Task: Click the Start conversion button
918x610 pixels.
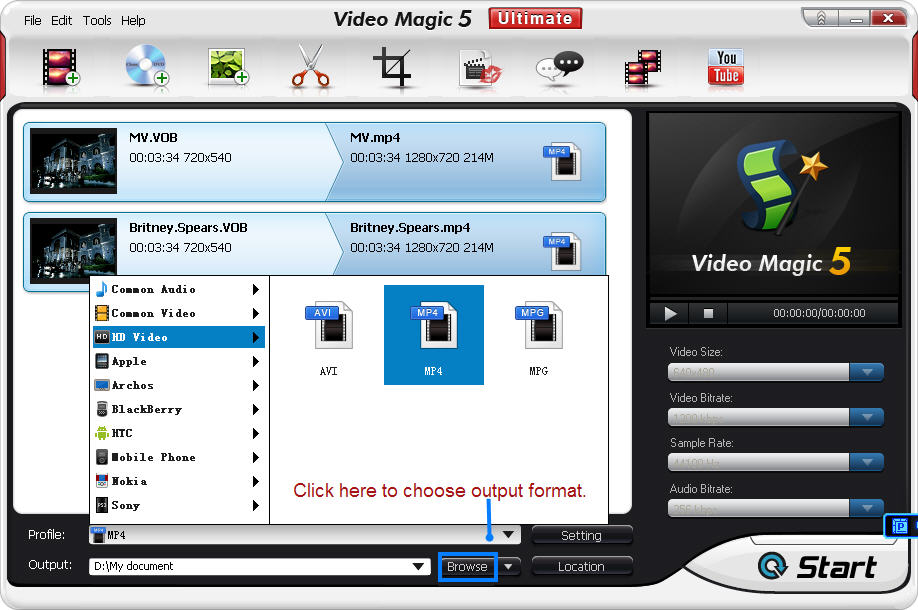Action: tap(818, 566)
